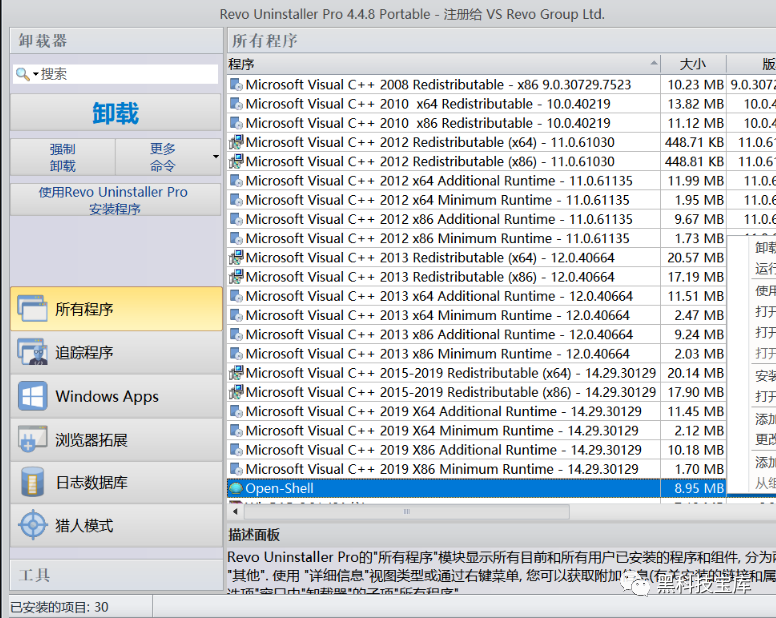Click the Browser Extensions sidebar icon
776x618 pixels.
click(32, 440)
